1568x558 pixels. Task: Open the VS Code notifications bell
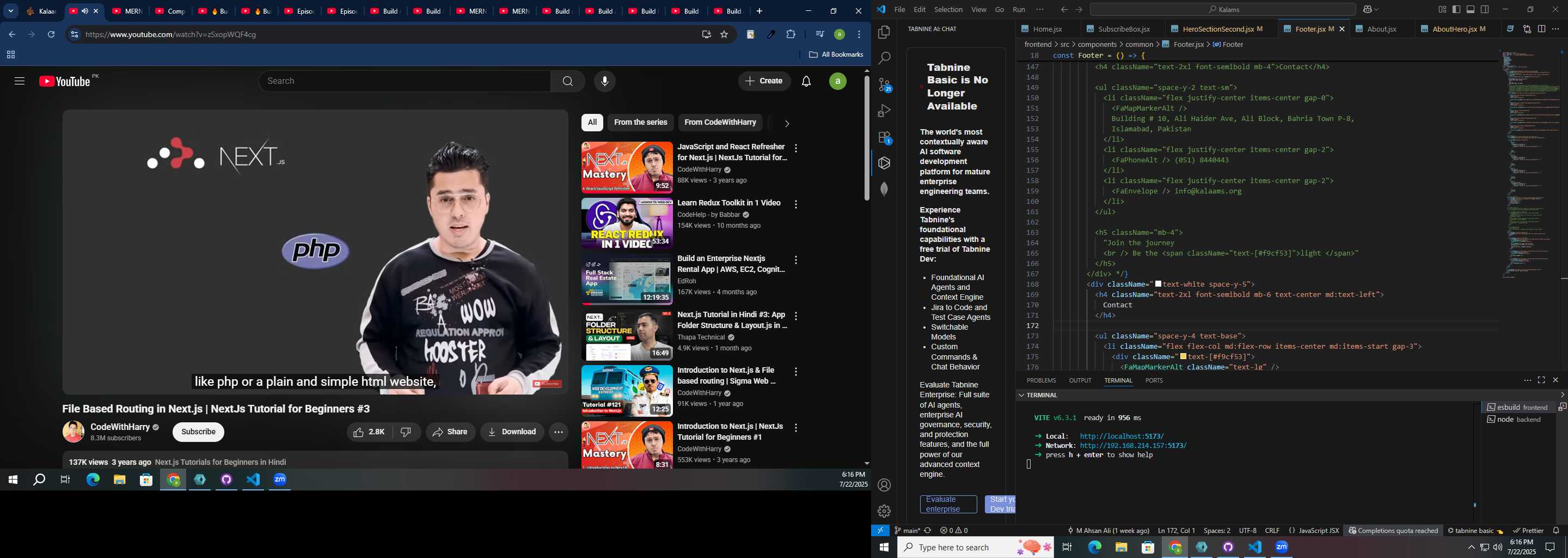click(1556, 531)
